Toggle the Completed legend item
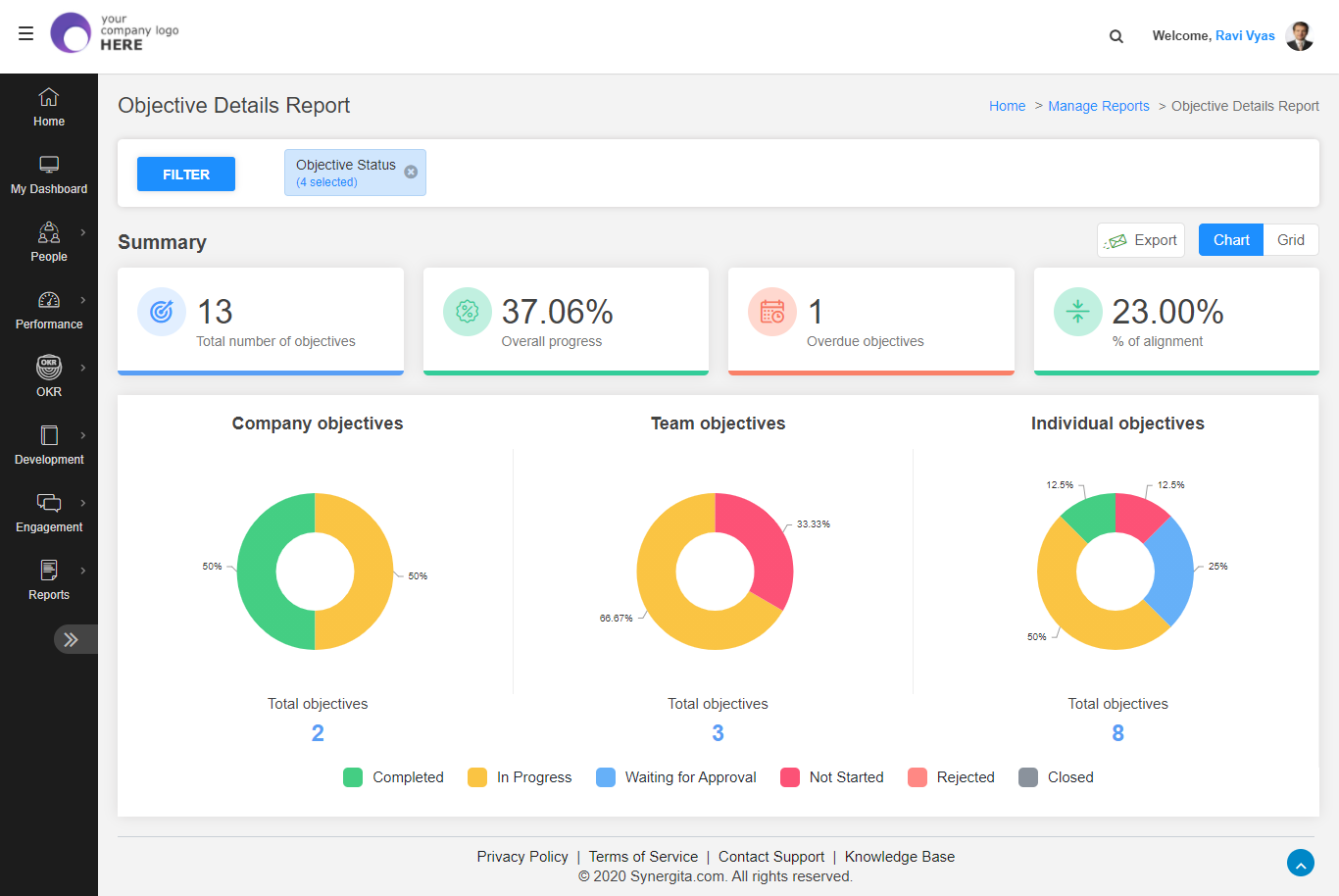The image size is (1339, 896). (x=353, y=776)
